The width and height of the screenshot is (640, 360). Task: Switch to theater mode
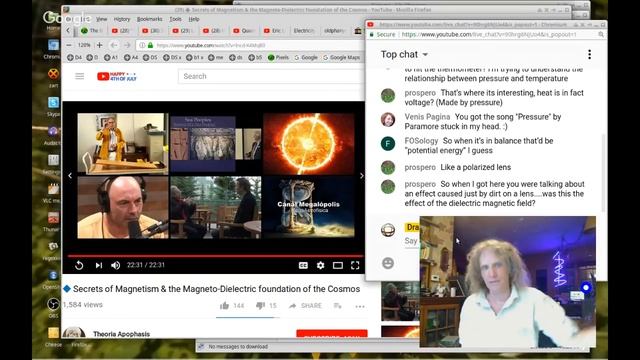[338, 265]
